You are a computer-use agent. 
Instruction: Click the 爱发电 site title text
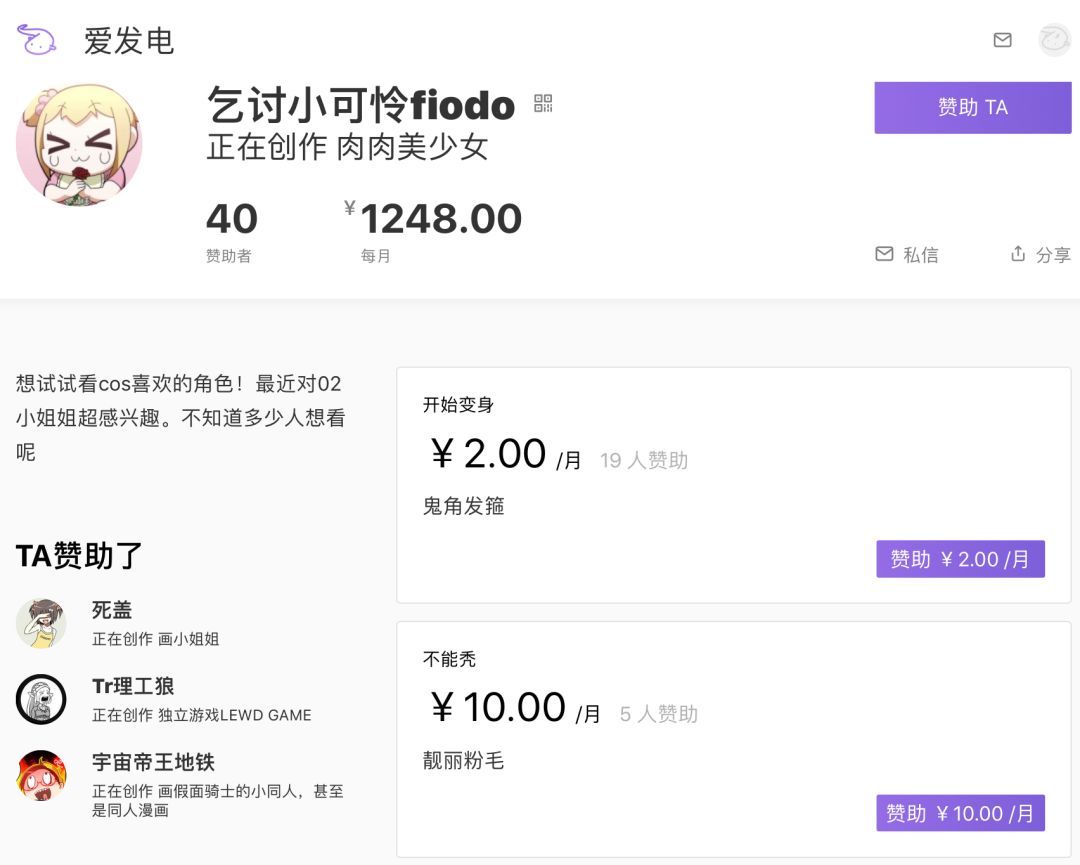click(x=129, y=41)
